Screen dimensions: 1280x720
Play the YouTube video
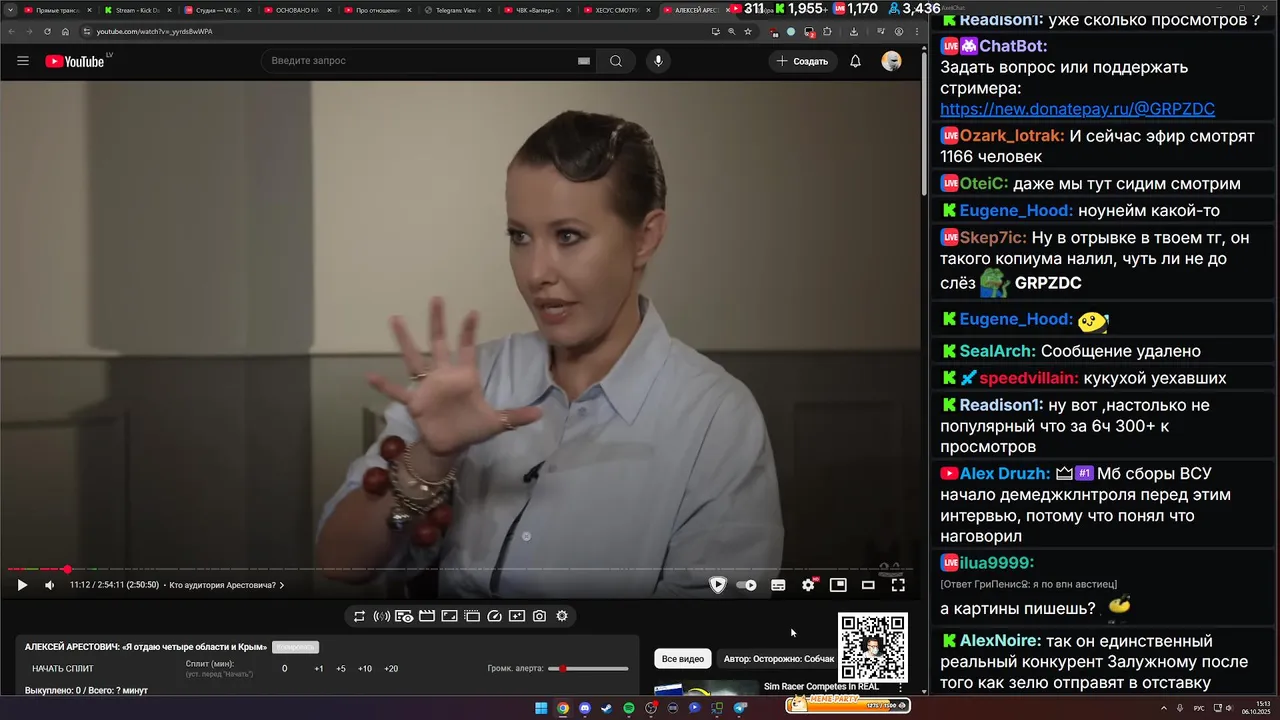(x=22, y=585)
